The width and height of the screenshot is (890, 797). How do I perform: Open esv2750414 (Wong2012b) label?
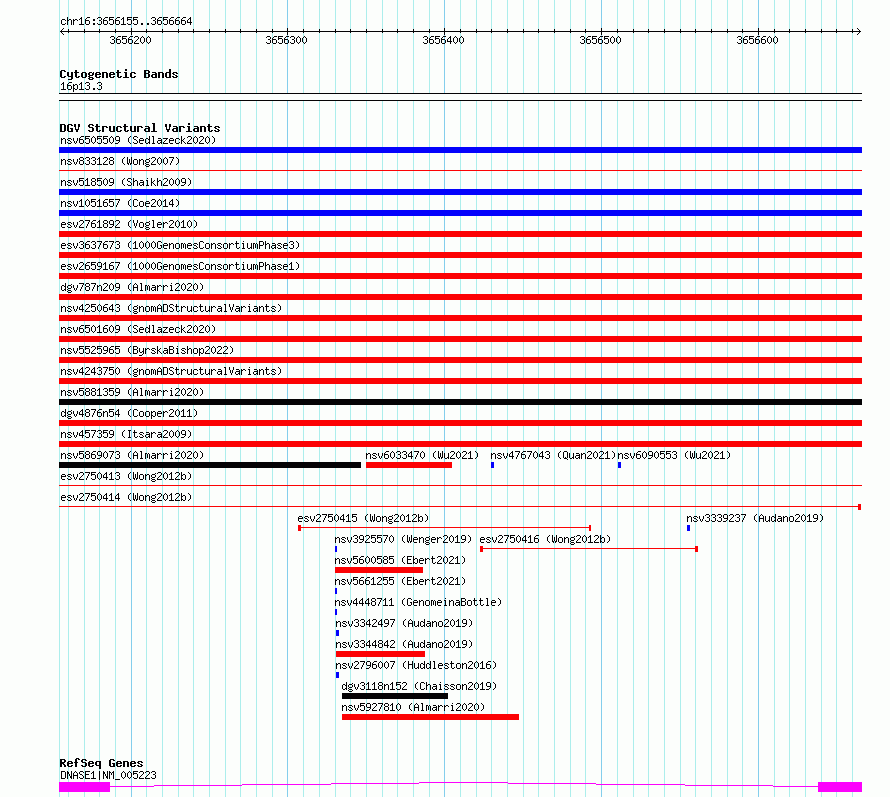[x=126, y=497]
